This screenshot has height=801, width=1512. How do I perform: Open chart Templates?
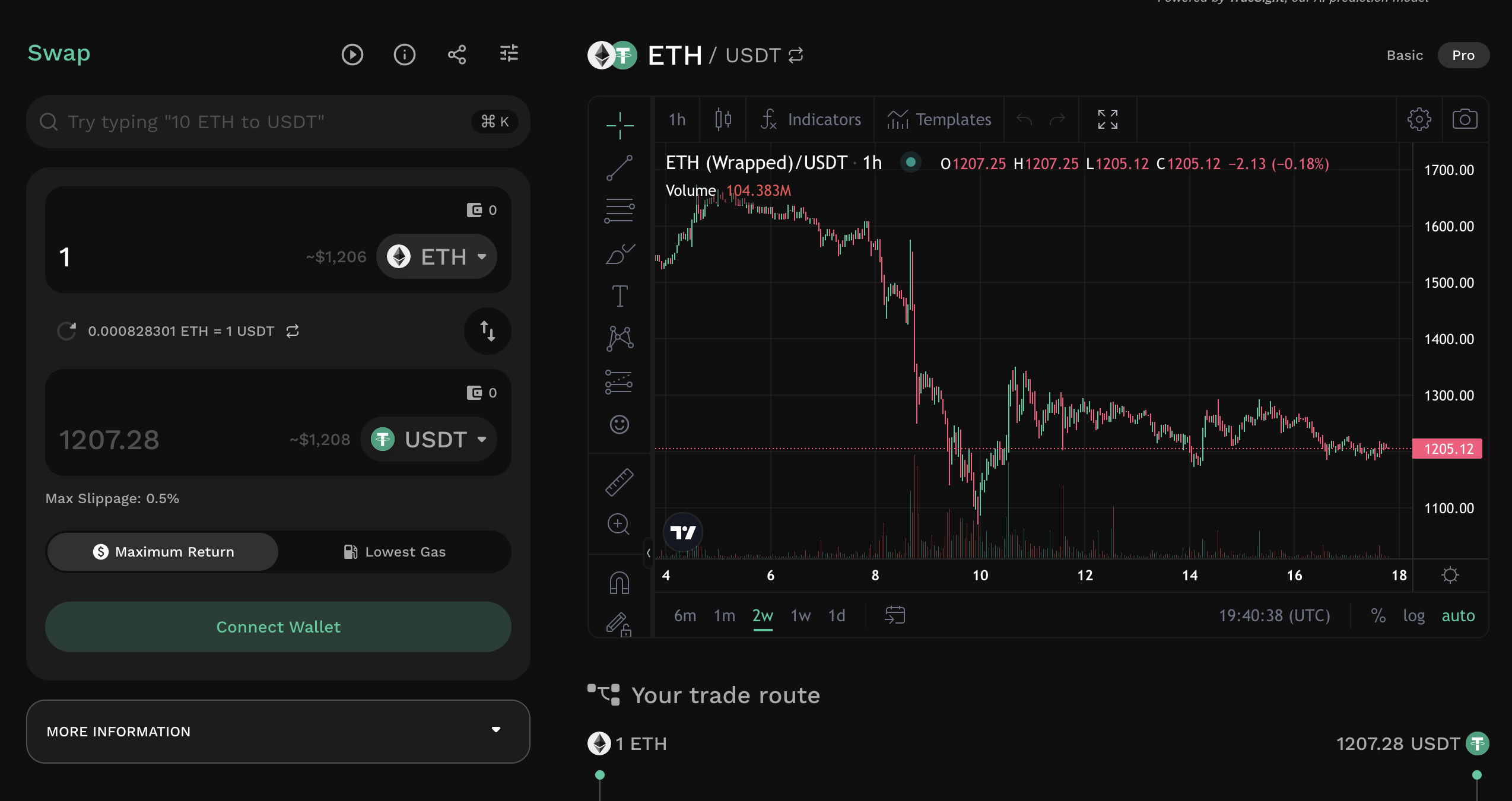pyautogui.click(x=939, y=119)
